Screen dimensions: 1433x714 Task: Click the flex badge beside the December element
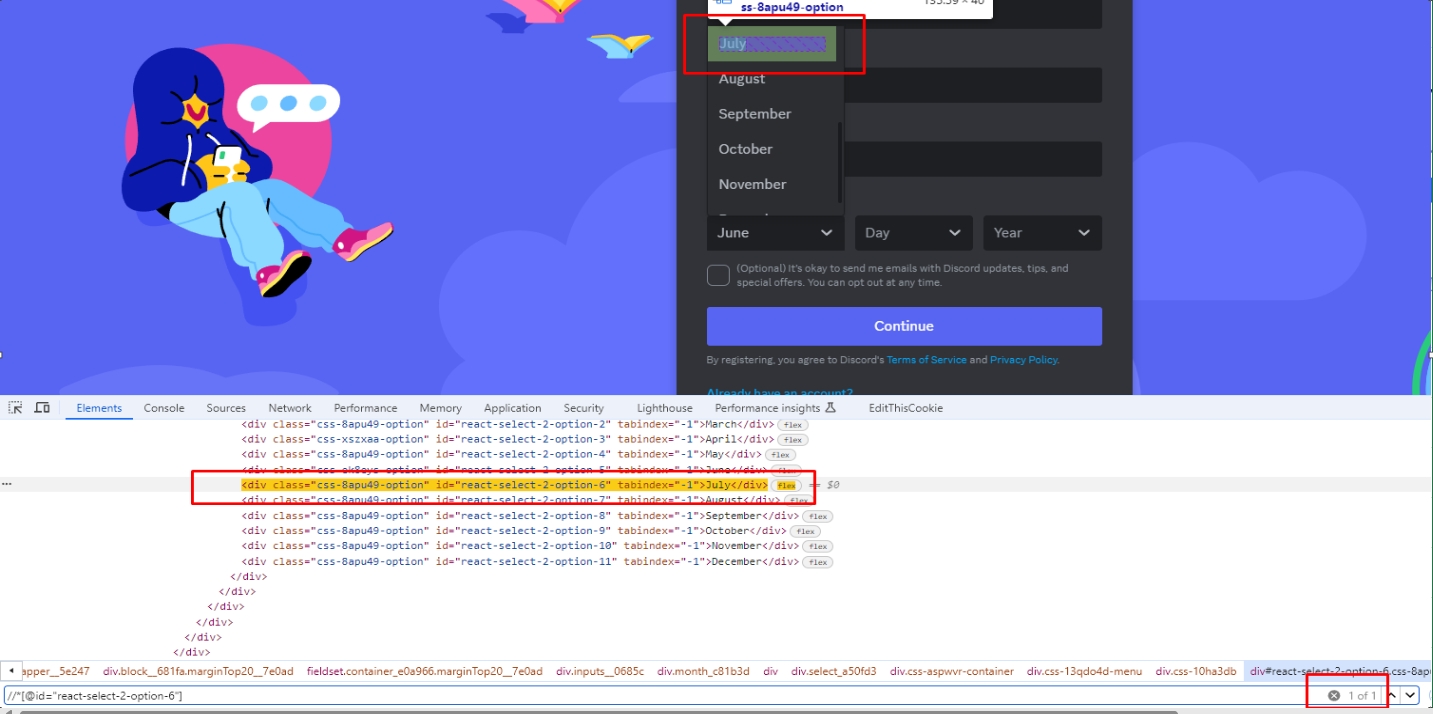(818, 562)
